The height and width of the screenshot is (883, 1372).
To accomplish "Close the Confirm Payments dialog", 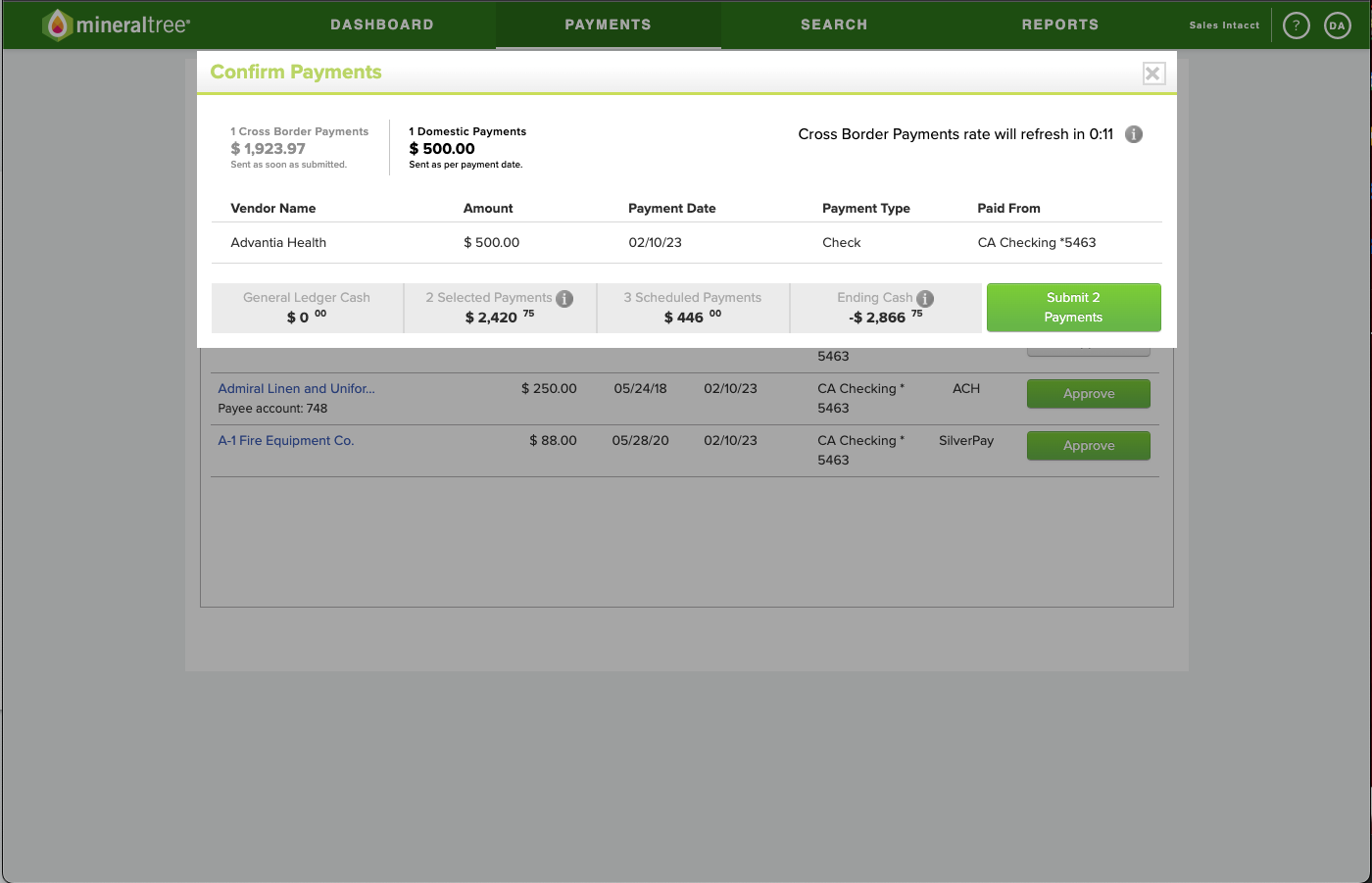I will point(1153,74).
